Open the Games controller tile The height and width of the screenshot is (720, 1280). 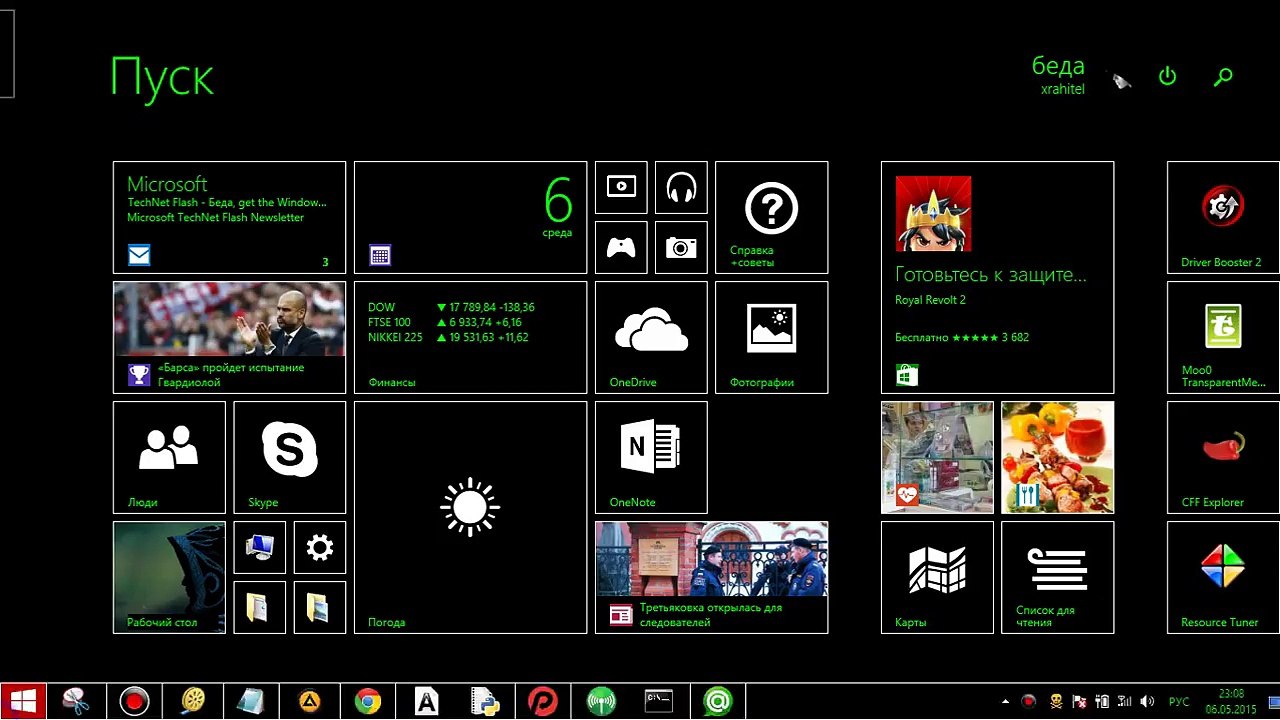621,247
